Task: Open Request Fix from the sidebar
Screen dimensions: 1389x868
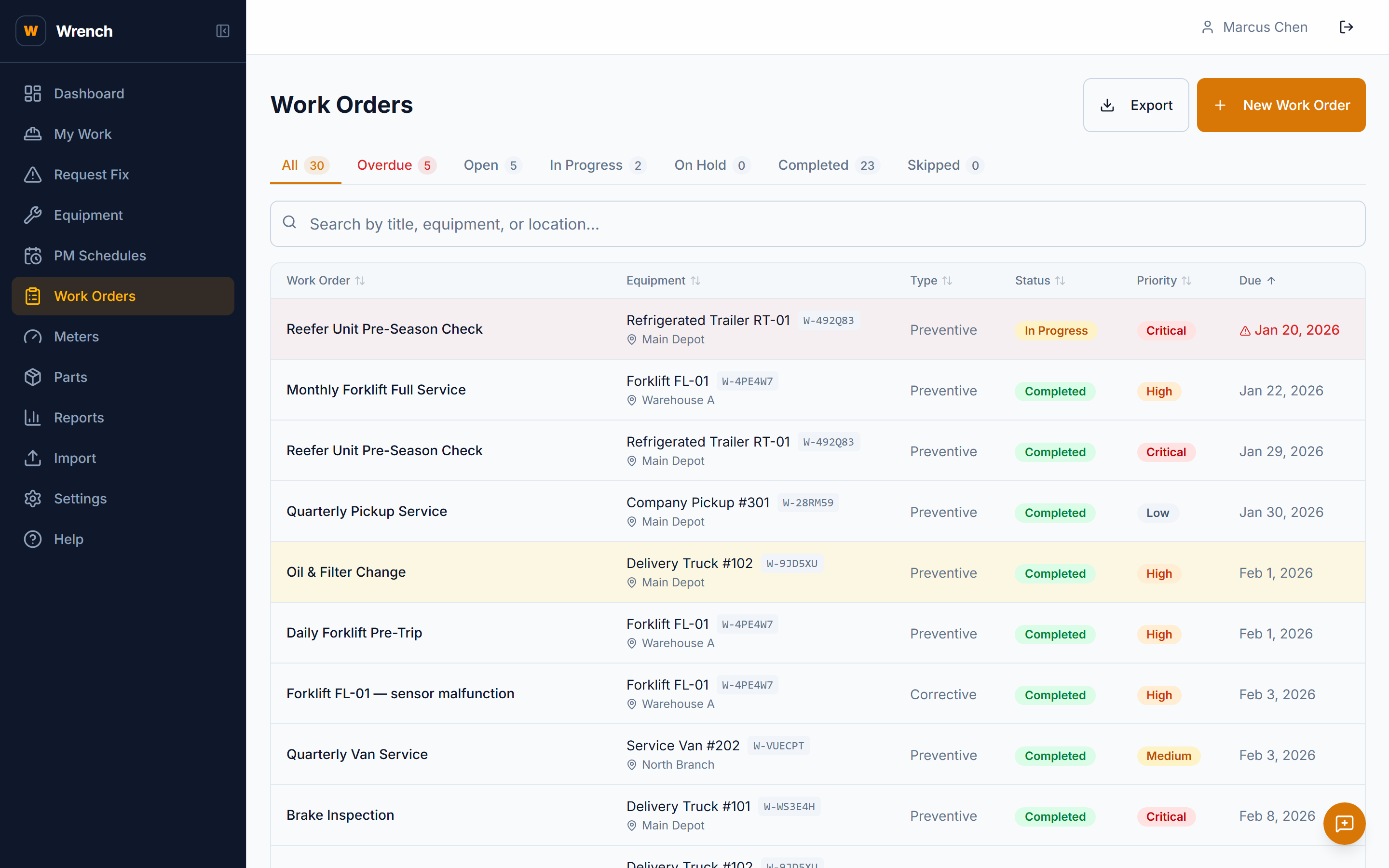Action: (x=91, y=175)
